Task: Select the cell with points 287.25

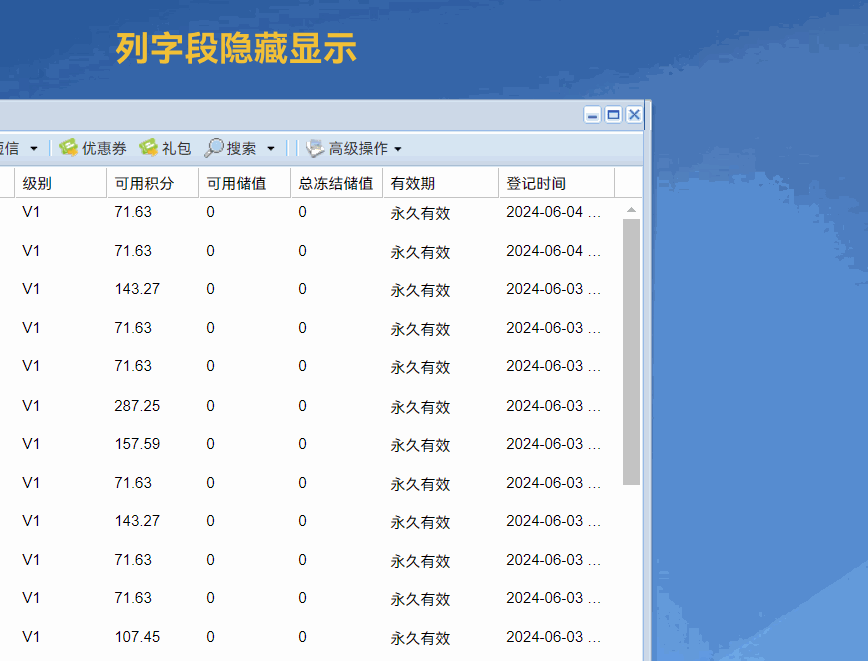Action: coord(137,406)
